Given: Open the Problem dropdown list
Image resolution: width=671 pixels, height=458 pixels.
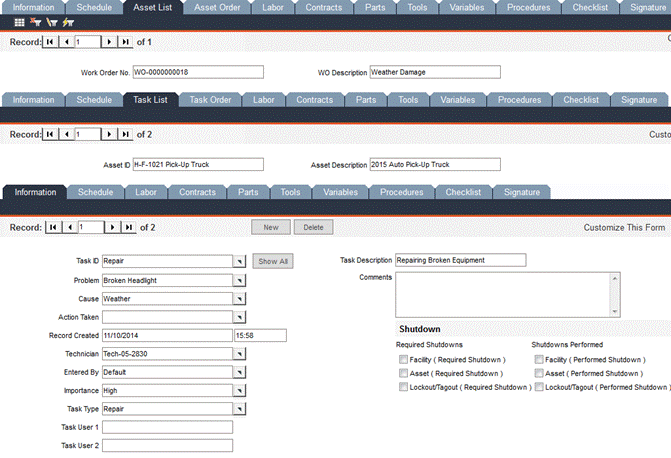Looking at the screenshot, I should (239, 281).
